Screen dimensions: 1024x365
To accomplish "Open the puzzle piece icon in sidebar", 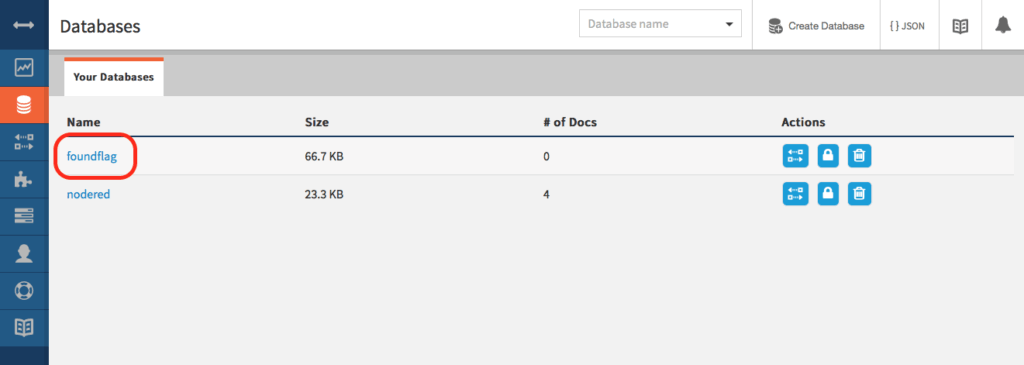I will tap(24, 179).
